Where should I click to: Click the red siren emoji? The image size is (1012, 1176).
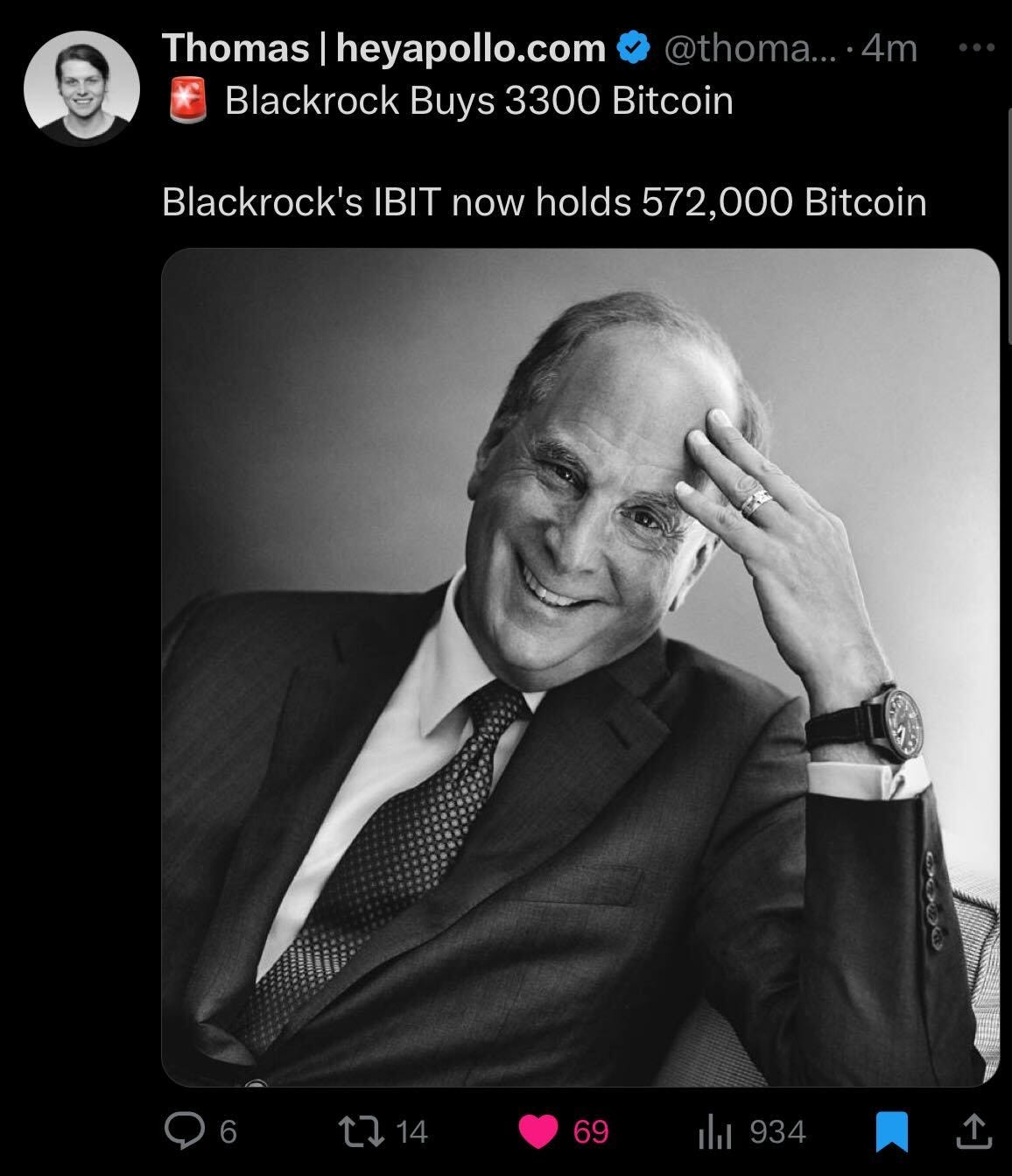[186, 99]
